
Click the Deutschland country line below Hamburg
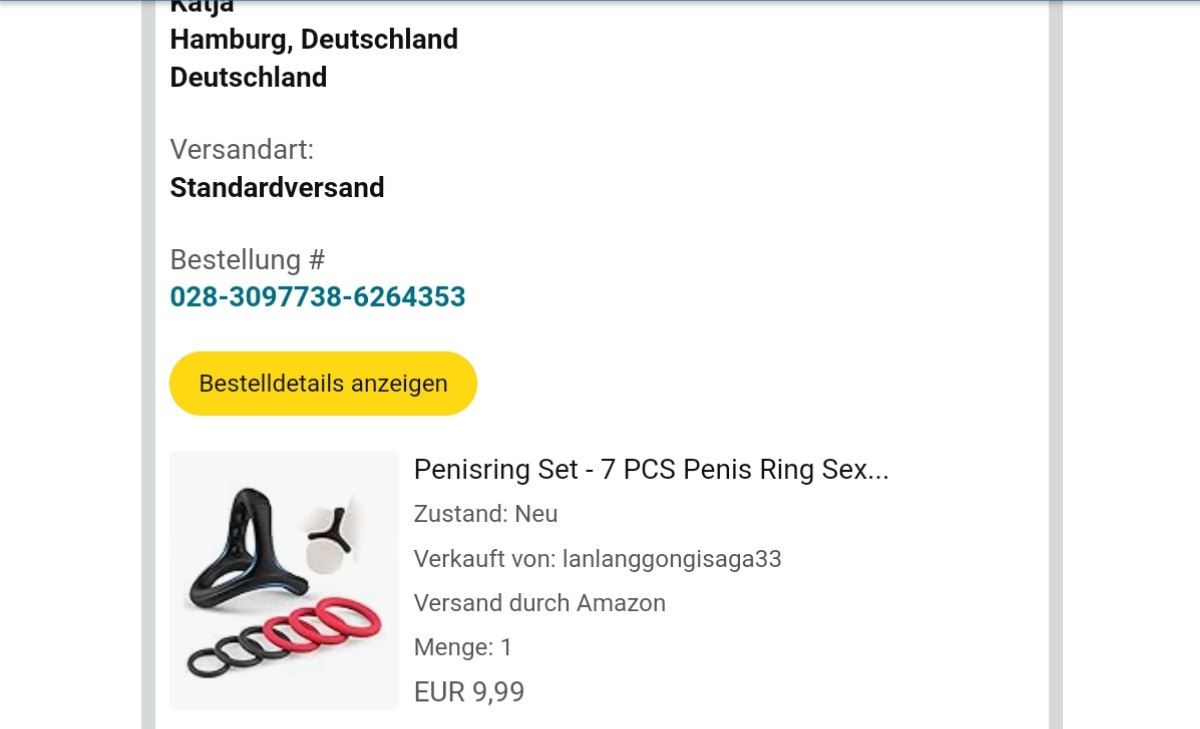(x=248, y=77)
